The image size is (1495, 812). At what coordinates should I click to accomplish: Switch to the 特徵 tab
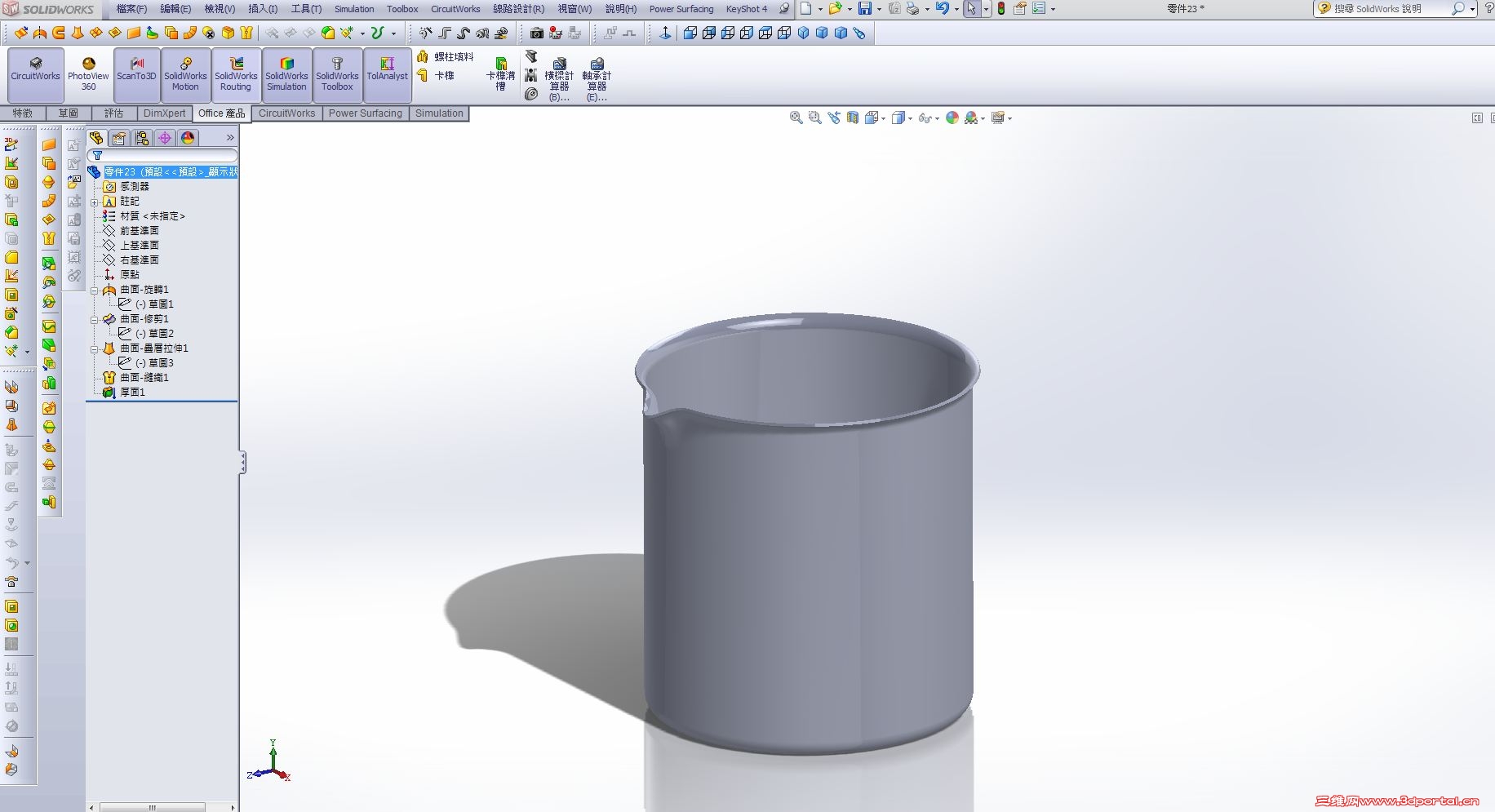click(x=23, y=113)
